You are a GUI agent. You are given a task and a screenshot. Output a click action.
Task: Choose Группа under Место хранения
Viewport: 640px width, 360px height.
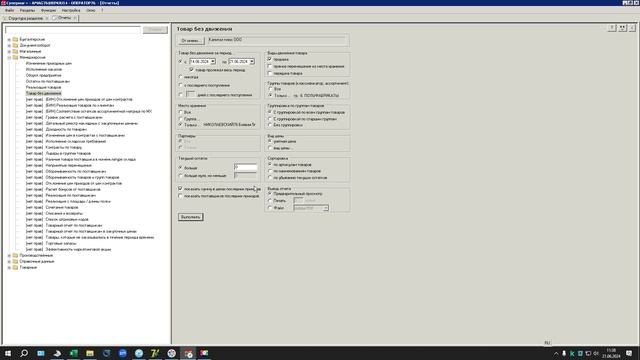coord(180,118)
